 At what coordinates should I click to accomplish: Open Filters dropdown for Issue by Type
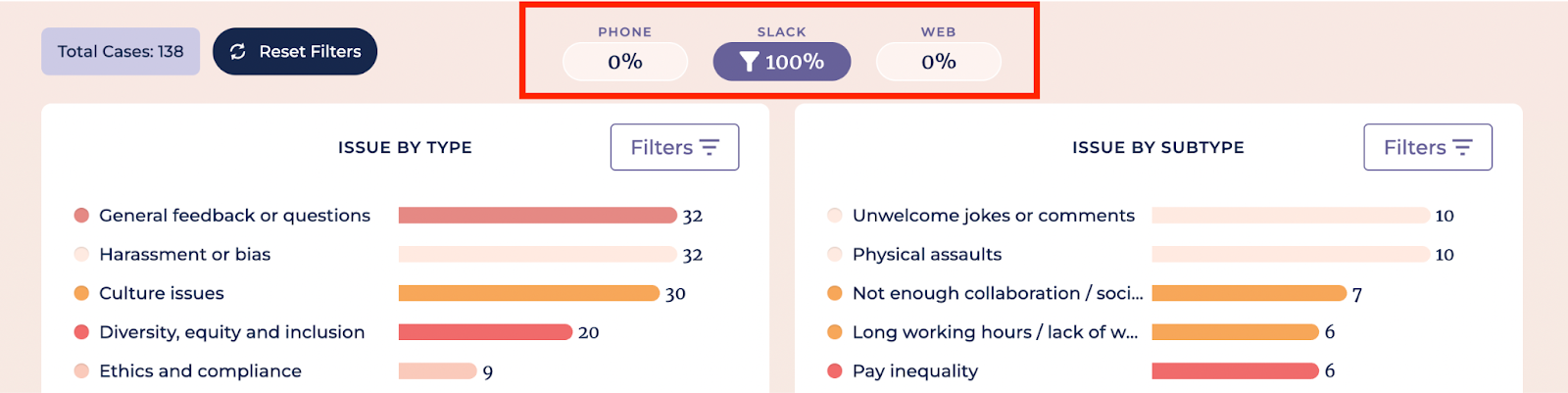pyautogui.click(x=674, y=147)
